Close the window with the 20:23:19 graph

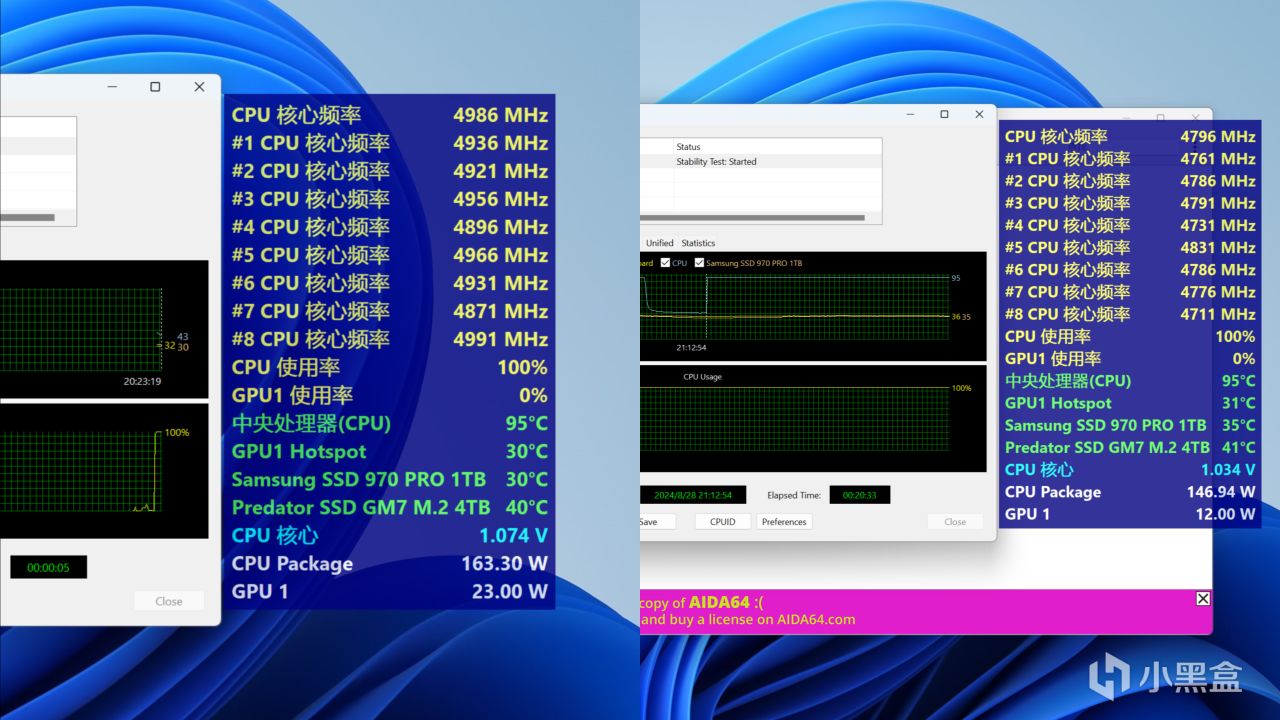coord(199,87)
